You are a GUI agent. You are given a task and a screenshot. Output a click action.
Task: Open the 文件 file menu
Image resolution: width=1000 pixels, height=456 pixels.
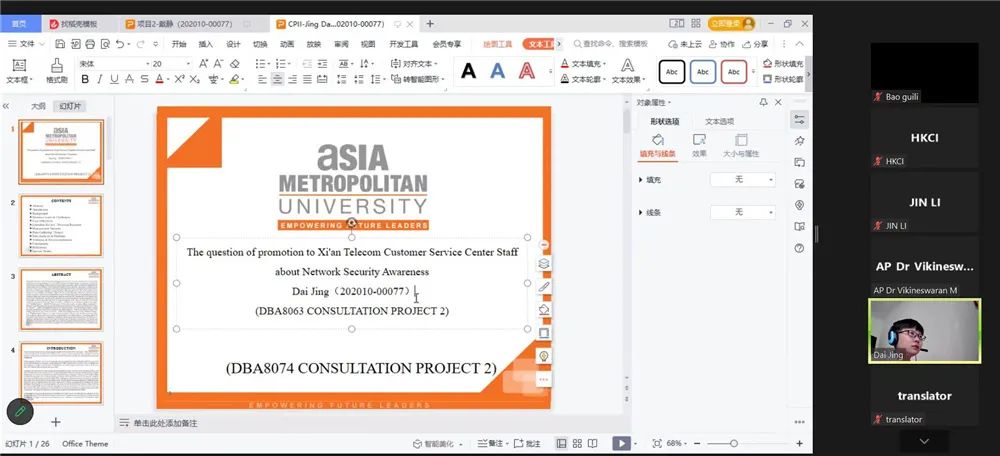tap(26, 44)
